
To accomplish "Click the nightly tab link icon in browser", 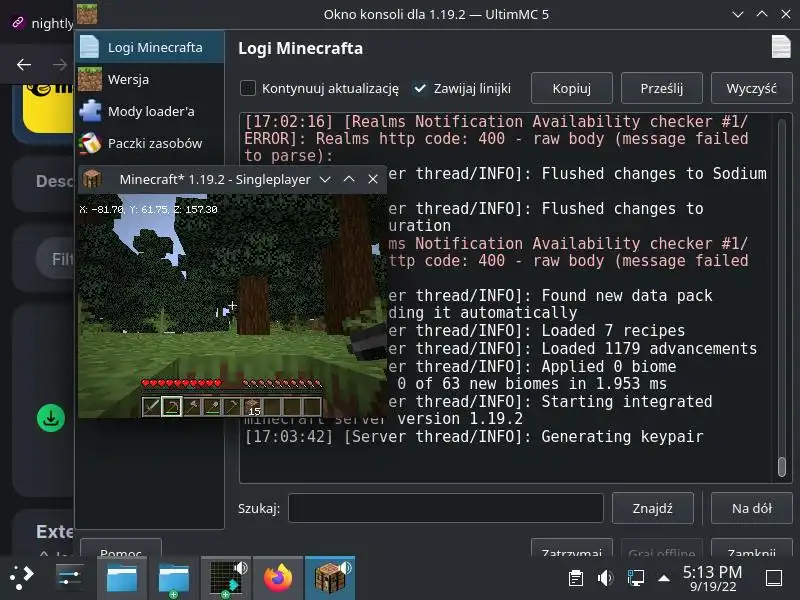I will coord(18,22).
